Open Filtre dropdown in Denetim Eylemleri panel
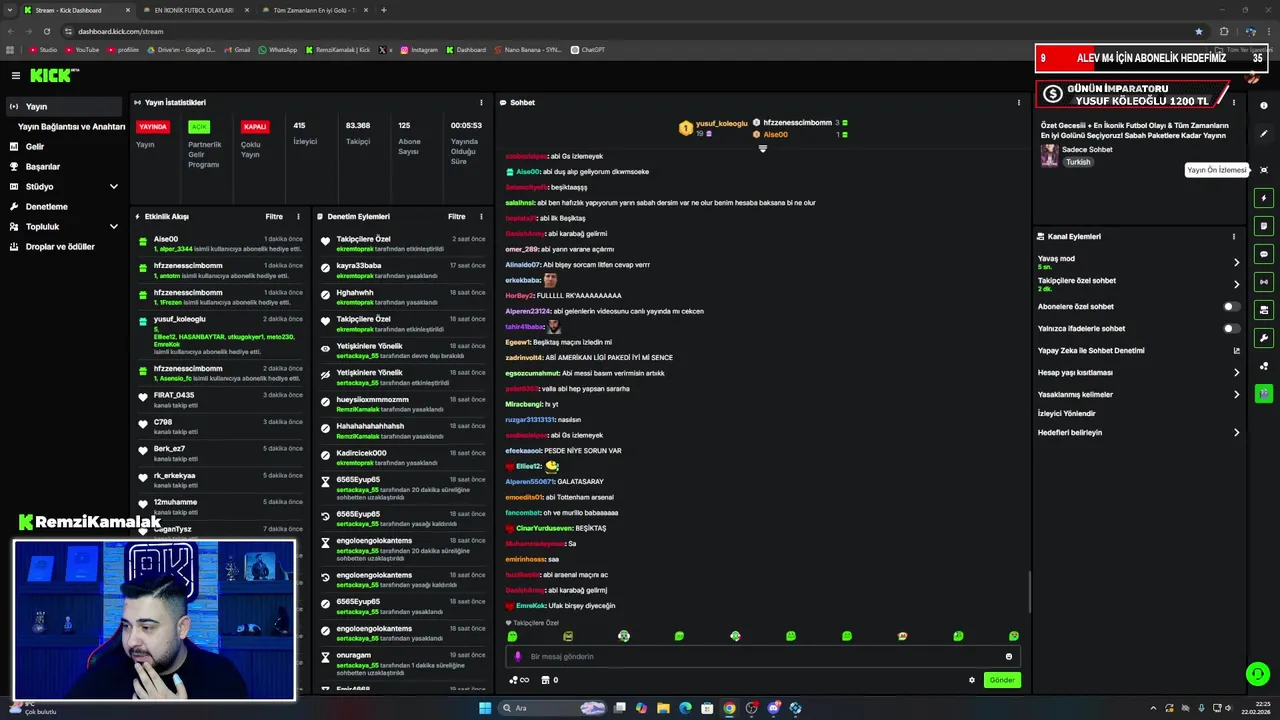The height and width of the screenshot is (720, 1280). coord(457,216)
